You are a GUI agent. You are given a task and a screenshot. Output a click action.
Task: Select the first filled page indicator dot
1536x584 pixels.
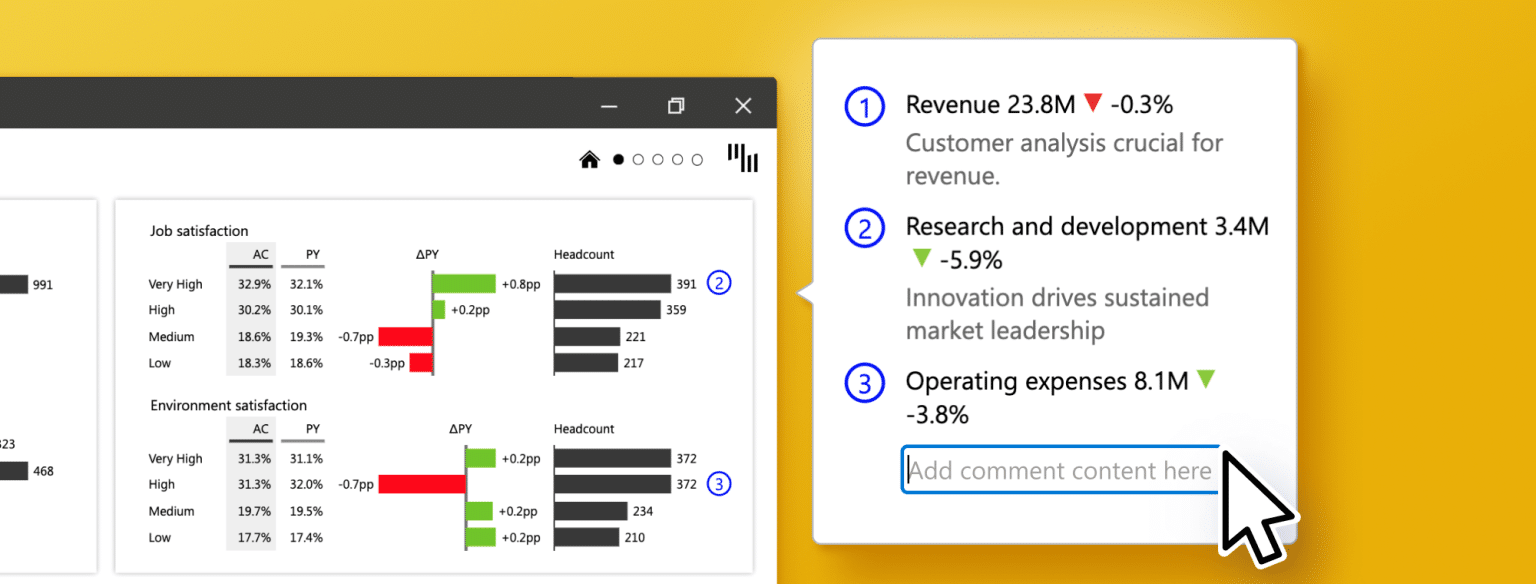tap(618, 159)
